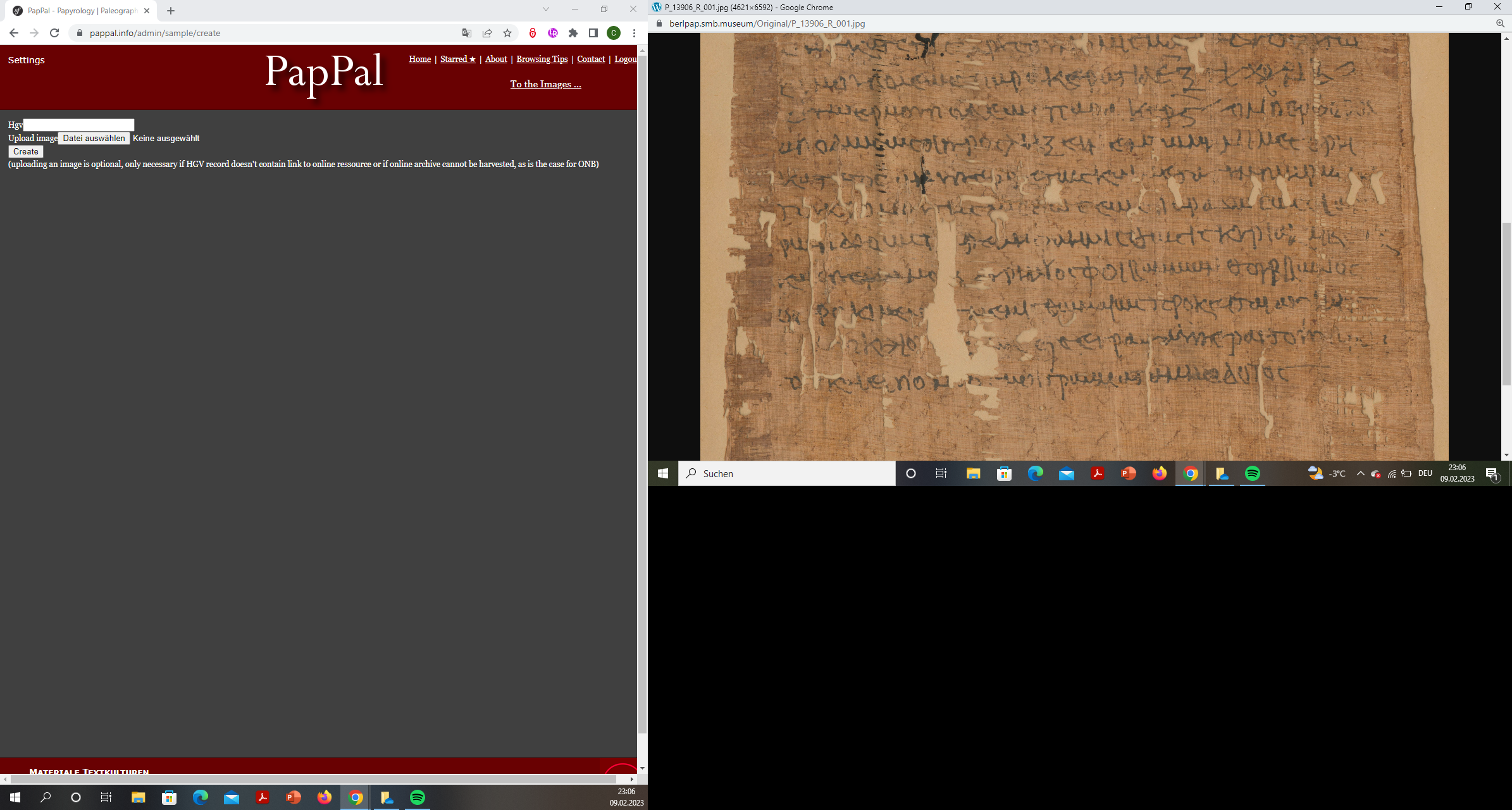Go back in PapPal browser window
This screenshot has width=1512, height=810.
coord(14,33)
